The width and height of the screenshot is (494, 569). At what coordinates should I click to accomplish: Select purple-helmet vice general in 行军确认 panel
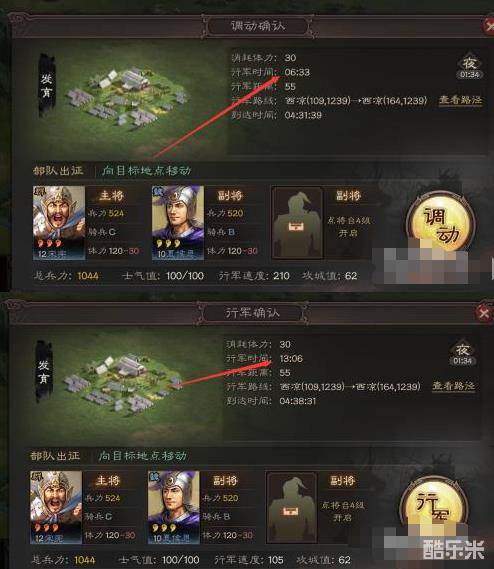[x=173, y=507]
